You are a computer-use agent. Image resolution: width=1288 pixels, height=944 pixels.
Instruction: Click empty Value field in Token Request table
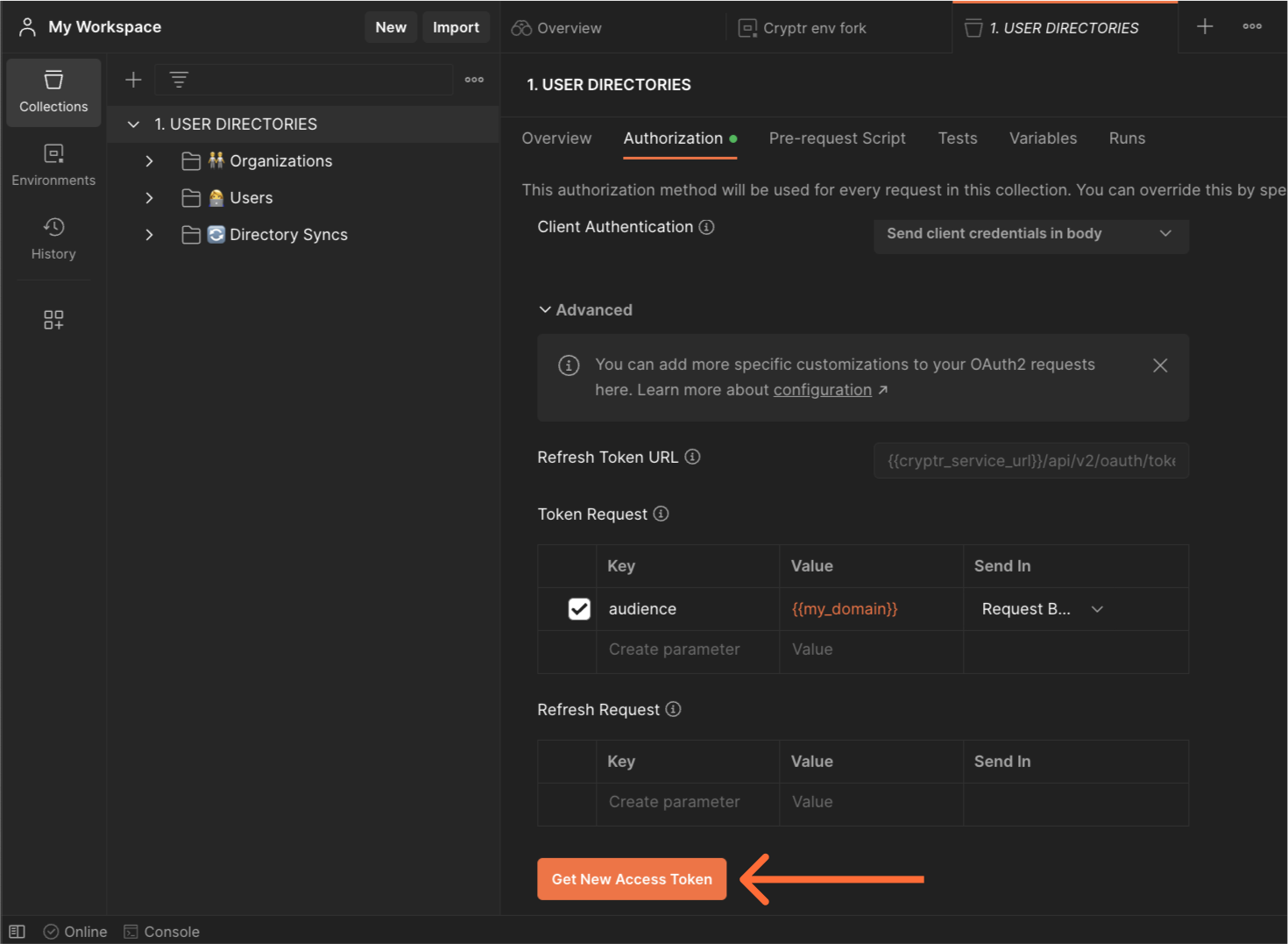(x=871, y=649)
